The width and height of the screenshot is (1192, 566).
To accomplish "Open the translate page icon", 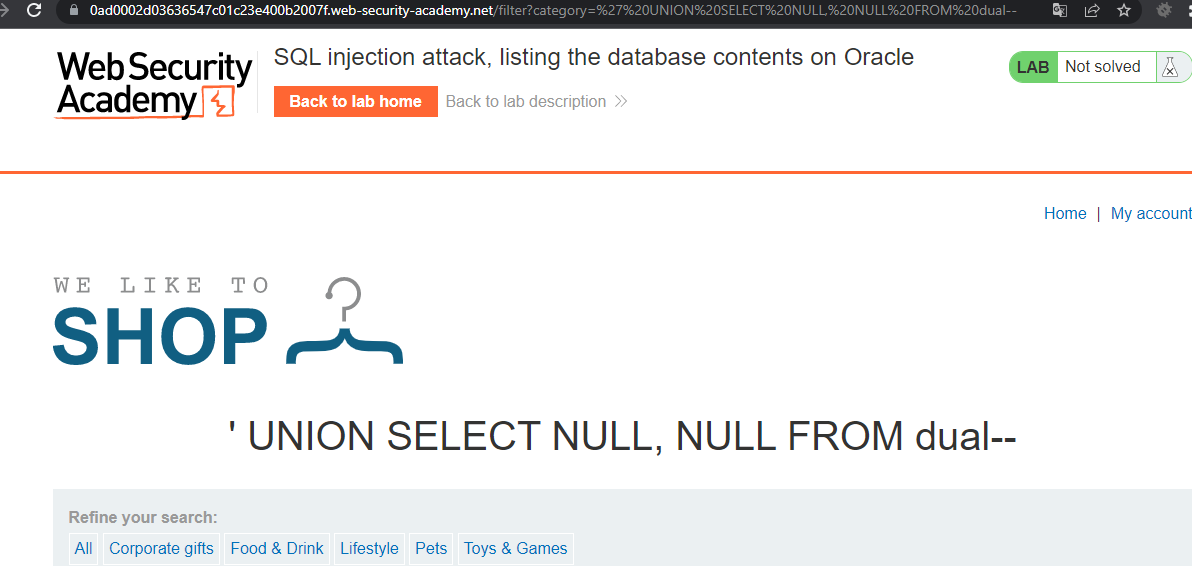I will 1061,11.
